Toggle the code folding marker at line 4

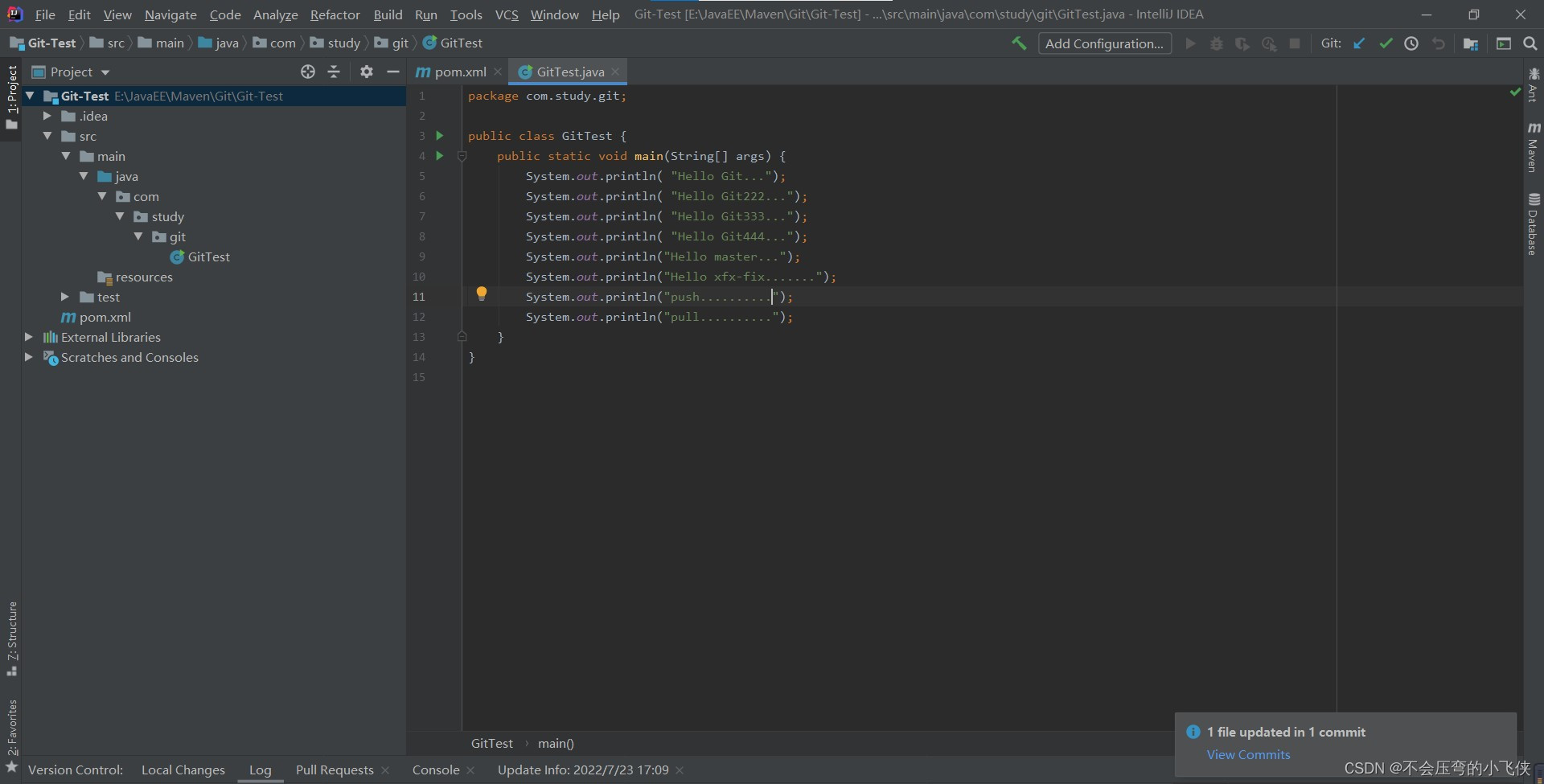462,156
